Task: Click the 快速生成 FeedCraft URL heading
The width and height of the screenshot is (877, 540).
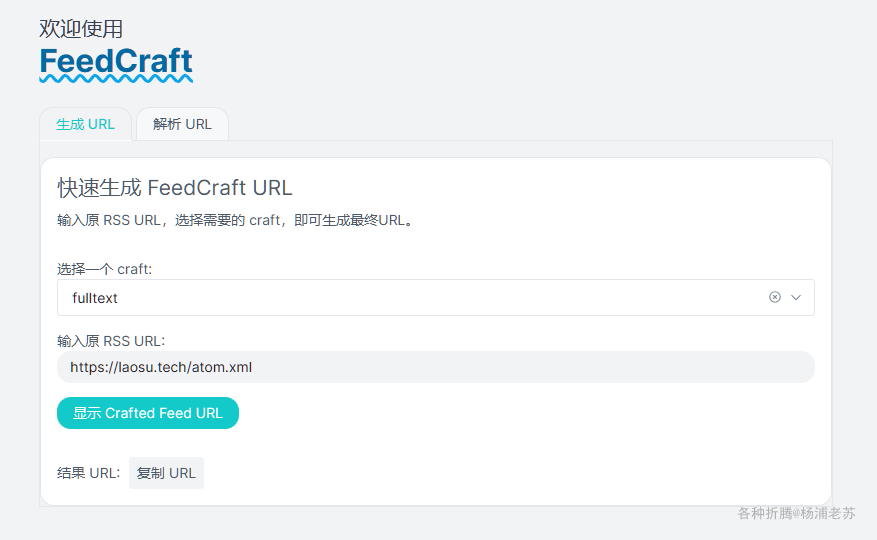Action: point(175,188)
